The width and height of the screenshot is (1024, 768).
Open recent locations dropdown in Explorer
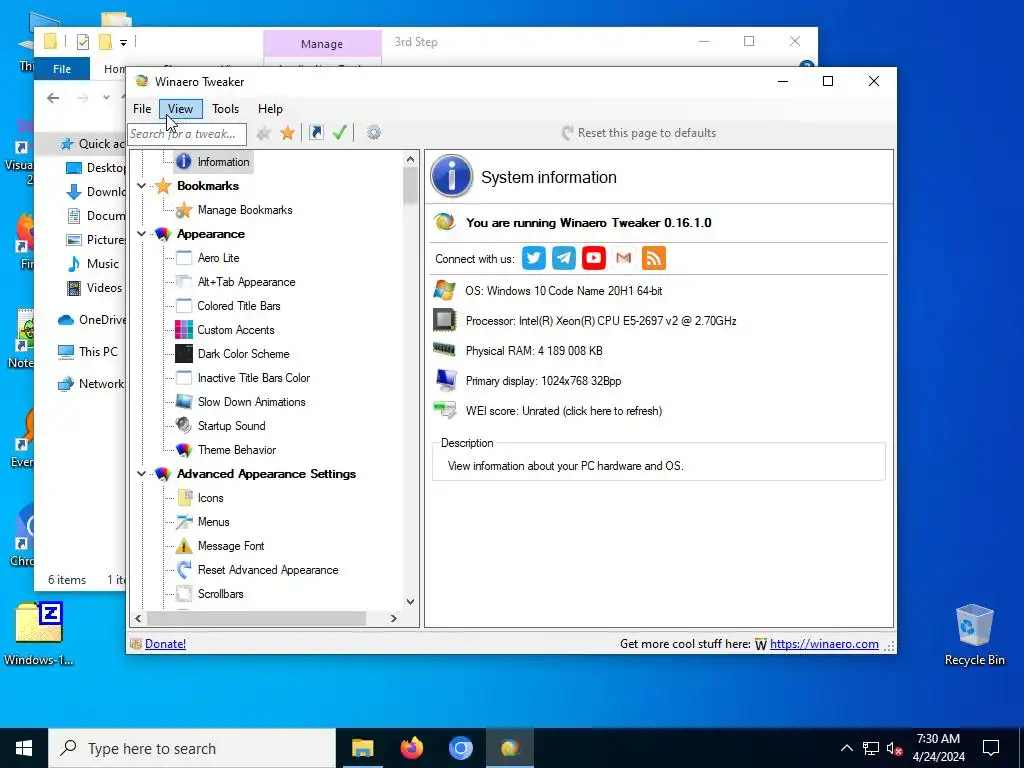(x=106, y=98)
